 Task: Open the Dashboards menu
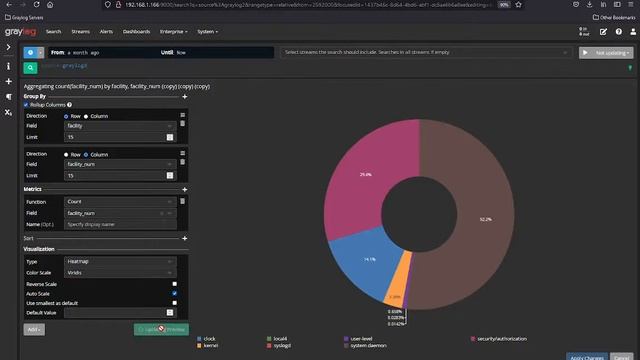(x=136, y=32)
